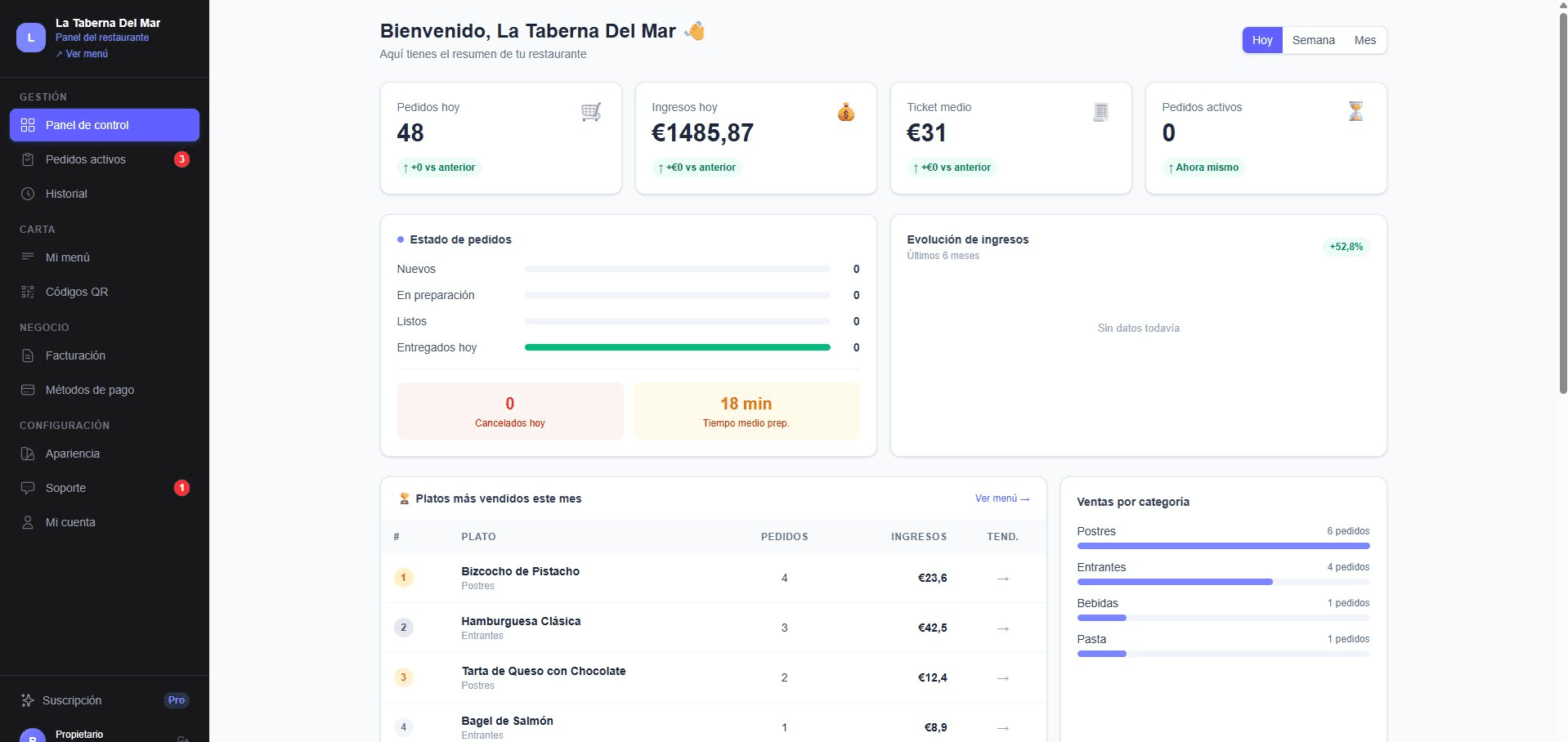Switch to the Semana period tab
This screenshot has width=1568, height=742.
coord(1313,40)
